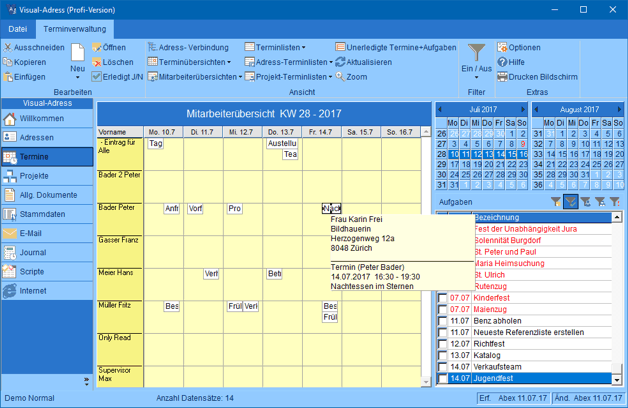
Task: Open Optionen settings icon
Action: [x=502, y=47]
